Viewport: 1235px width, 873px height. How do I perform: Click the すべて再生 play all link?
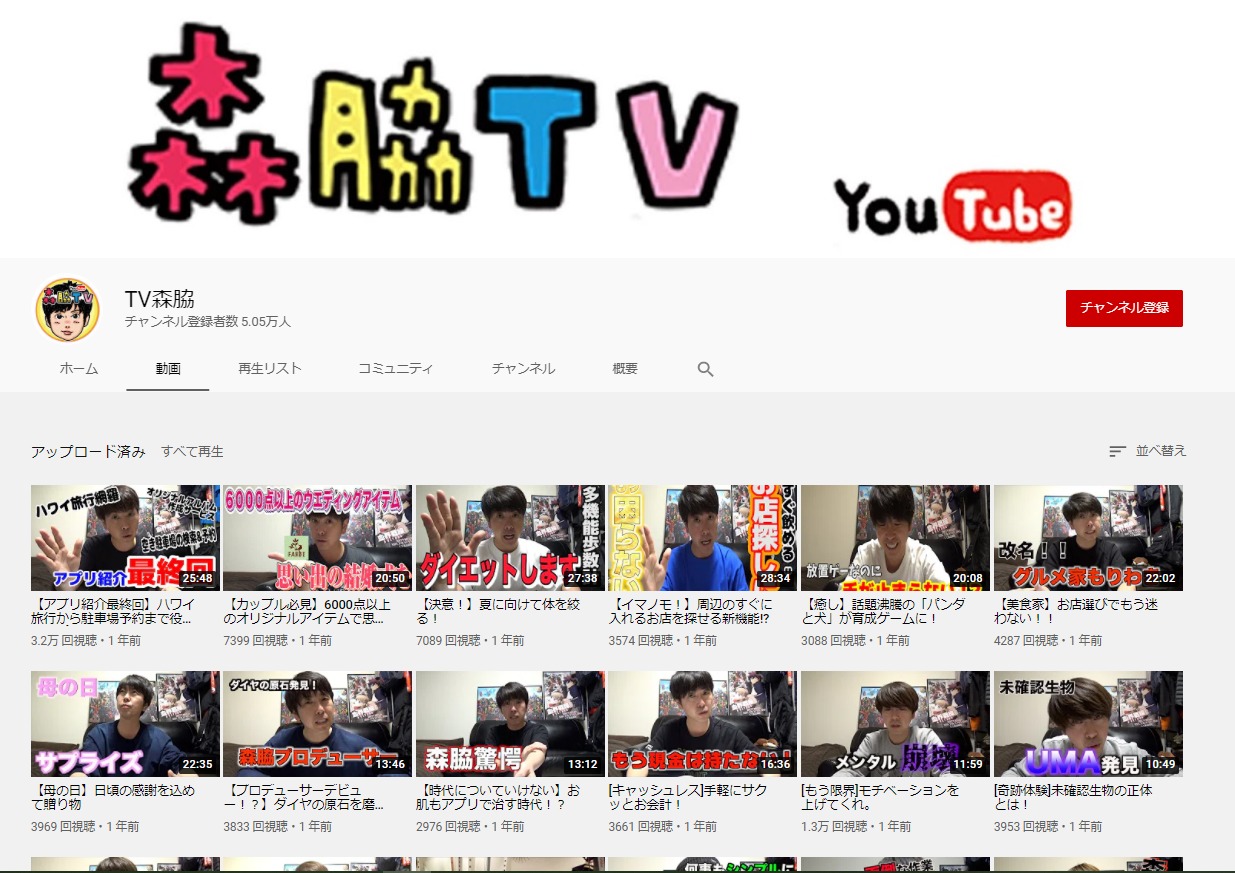coord(193,452)
